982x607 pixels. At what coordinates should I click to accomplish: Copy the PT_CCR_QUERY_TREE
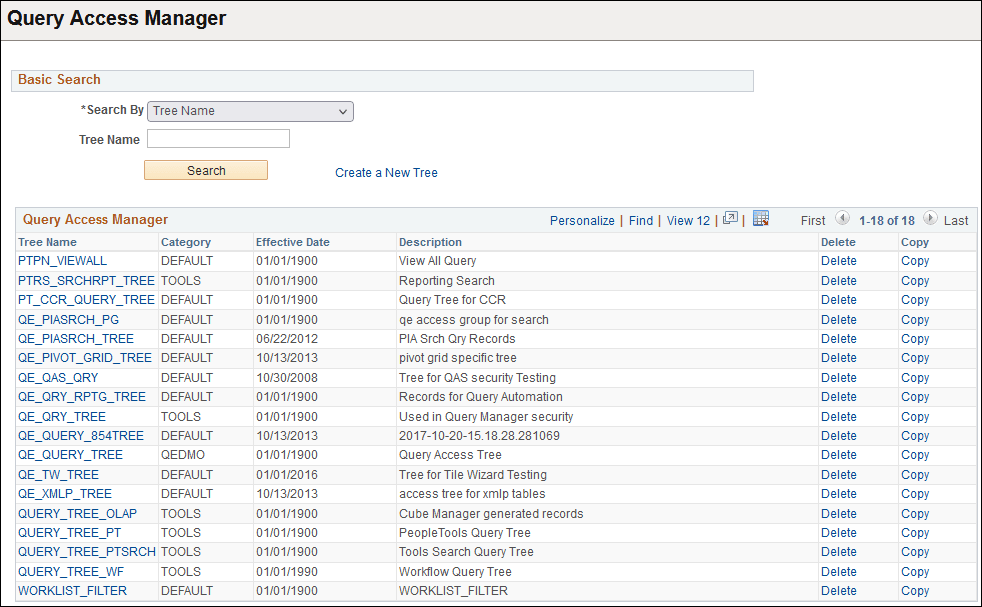click(x=914, y=300)
